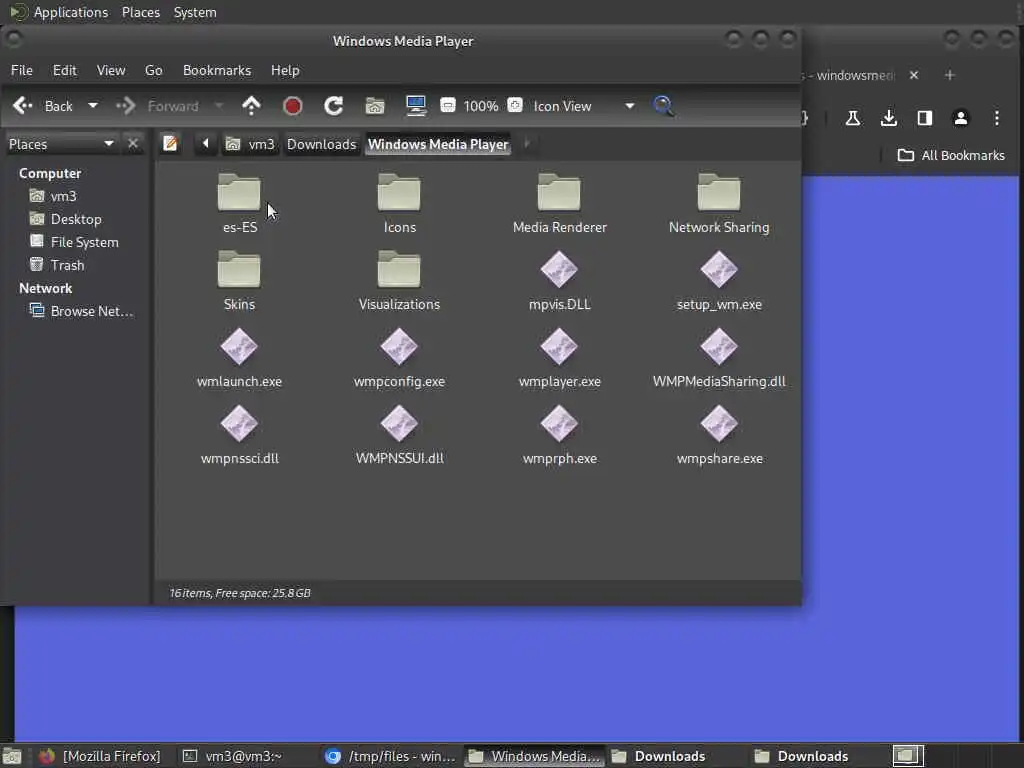This screenshot has width=1024, height=768.
Task: Select the wmplayer.exe file
Action: click(559, 357)
